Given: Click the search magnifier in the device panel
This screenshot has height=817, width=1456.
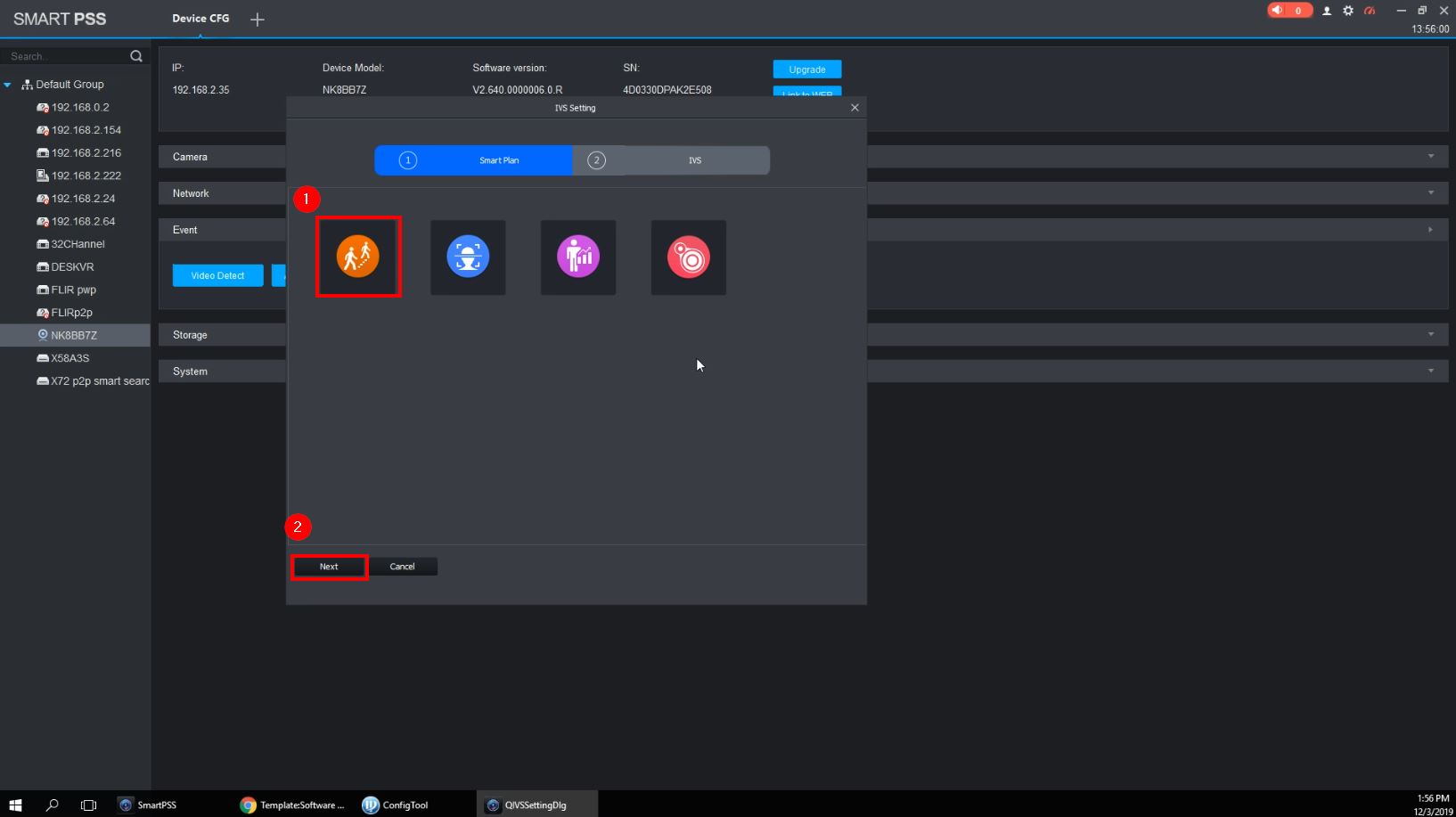Looking at the screenshot, I should (x=136, y=56).
